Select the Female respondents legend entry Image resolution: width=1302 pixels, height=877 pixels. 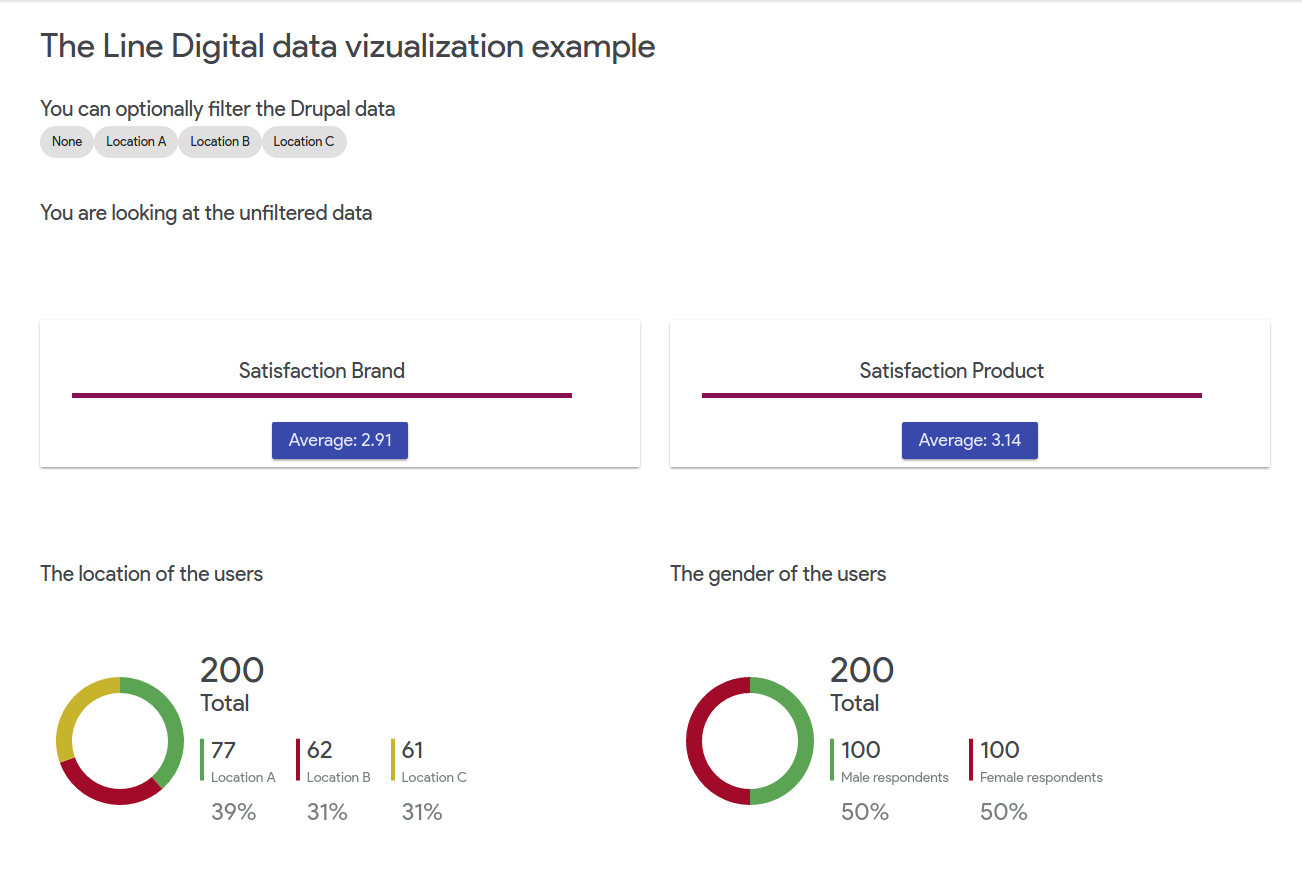pos(1040,761)
